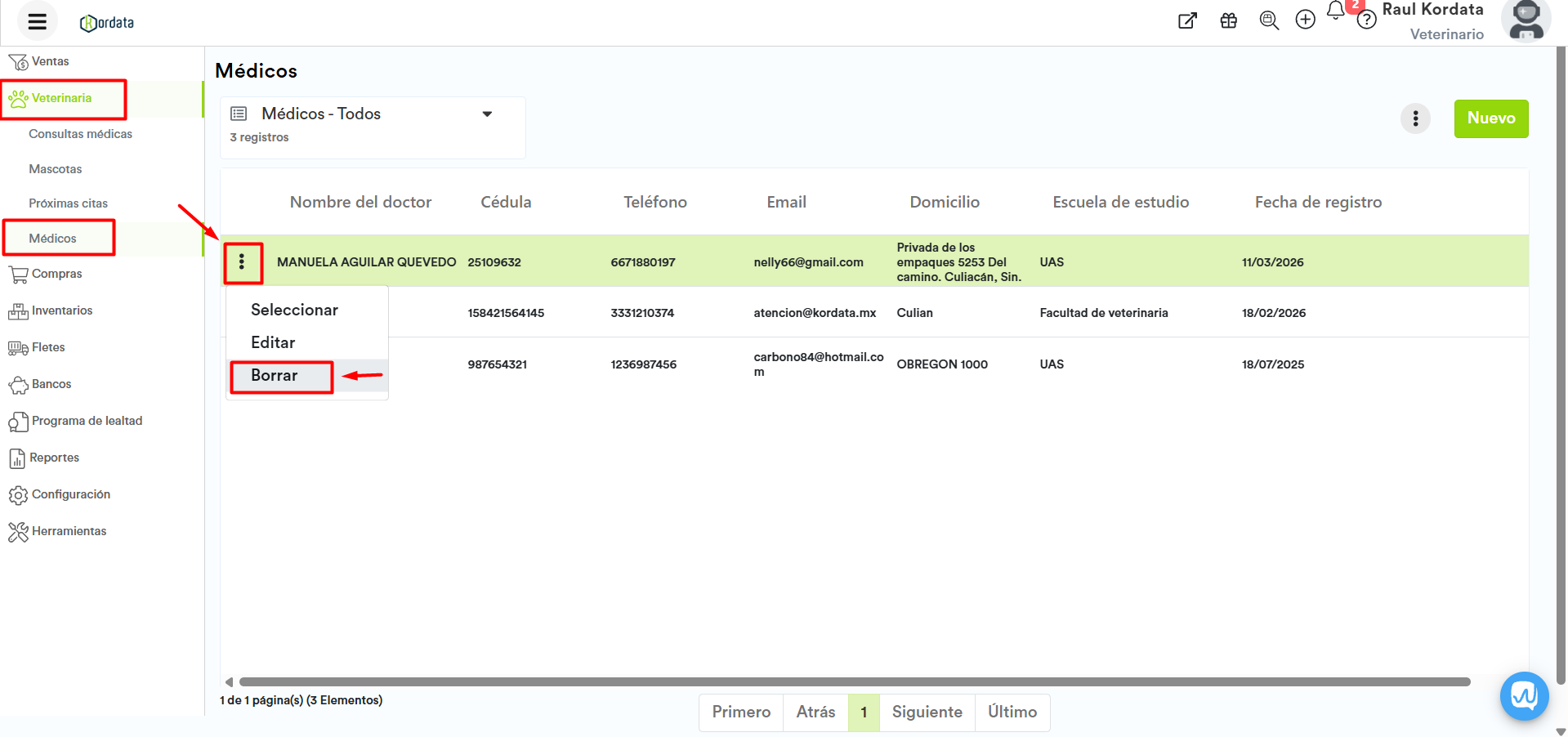
Task: Open the external link icon in header
Action: (1187, 21)
